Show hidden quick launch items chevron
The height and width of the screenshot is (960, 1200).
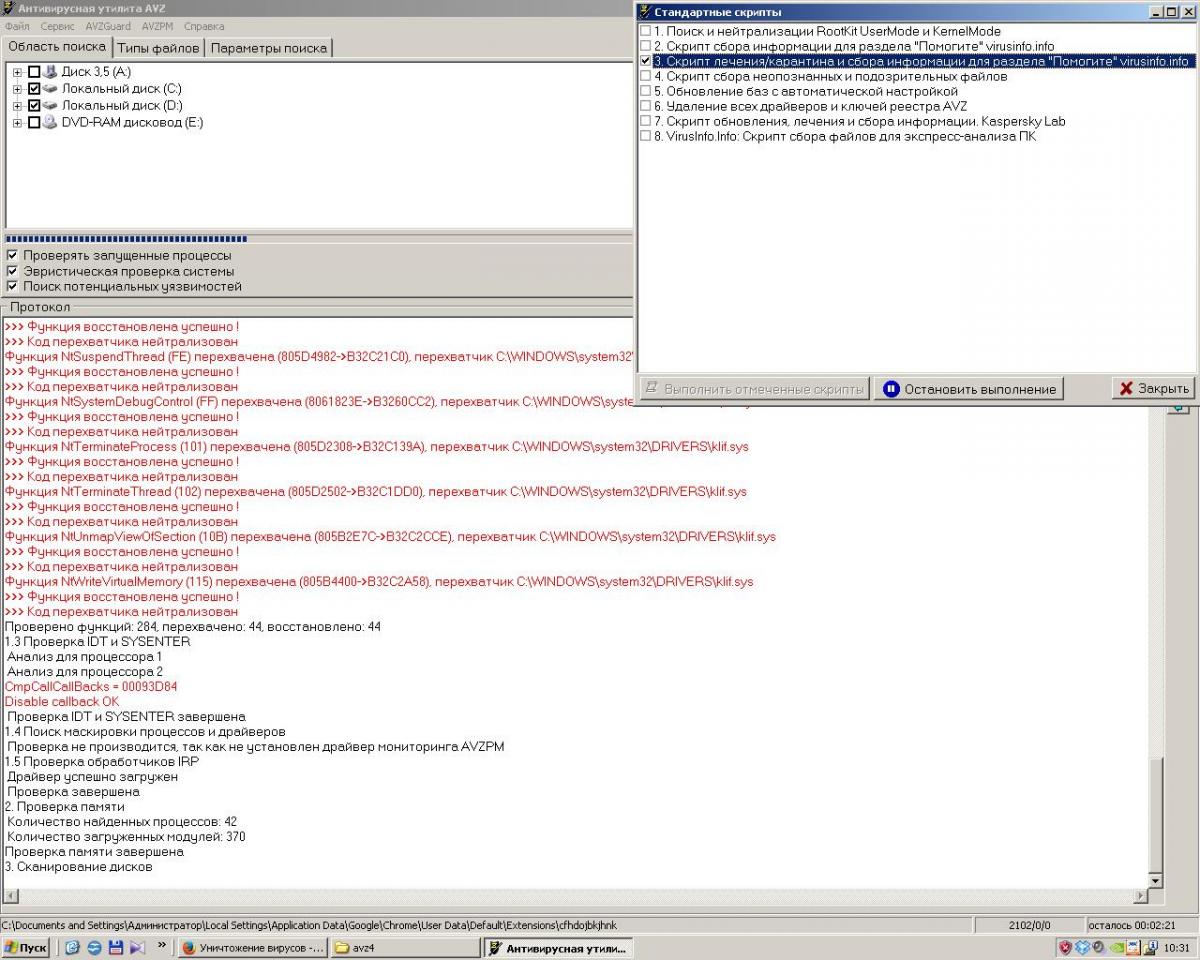point(162,946)
